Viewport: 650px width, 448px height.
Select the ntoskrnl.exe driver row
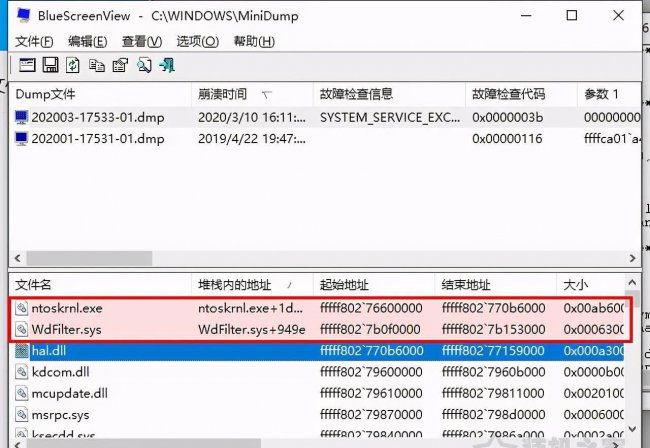[317, 308]
